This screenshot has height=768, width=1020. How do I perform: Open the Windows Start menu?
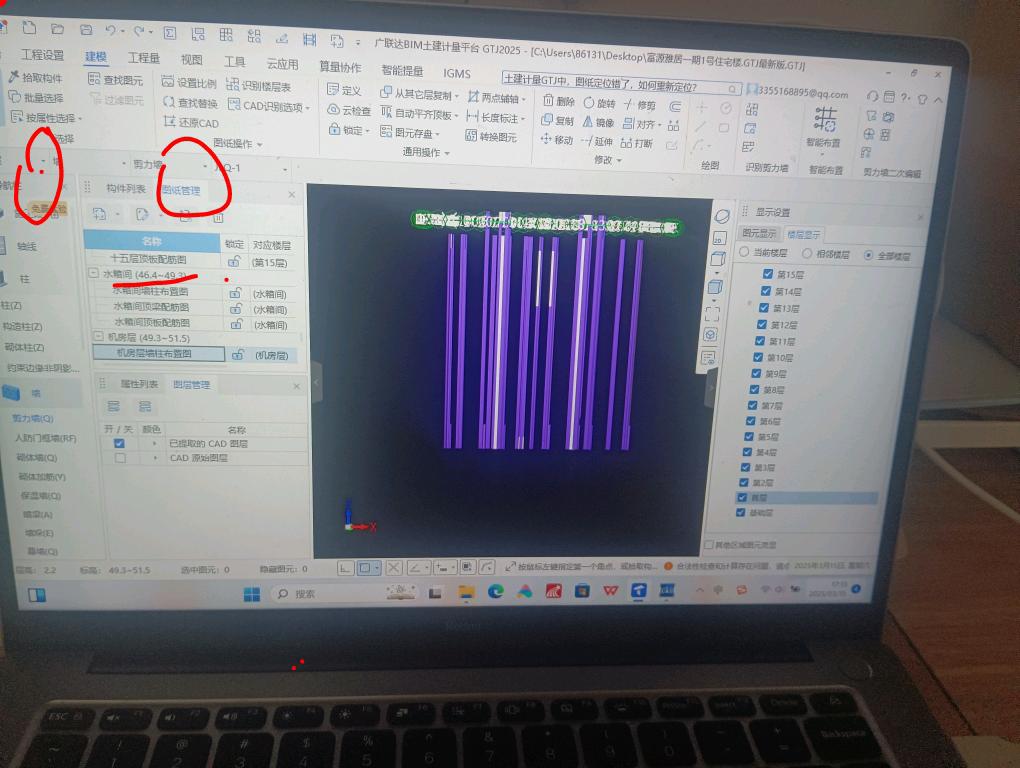[x=252, y=594]
